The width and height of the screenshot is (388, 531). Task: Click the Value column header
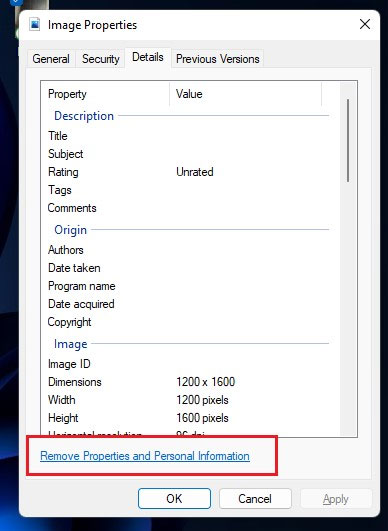(245, 94)
